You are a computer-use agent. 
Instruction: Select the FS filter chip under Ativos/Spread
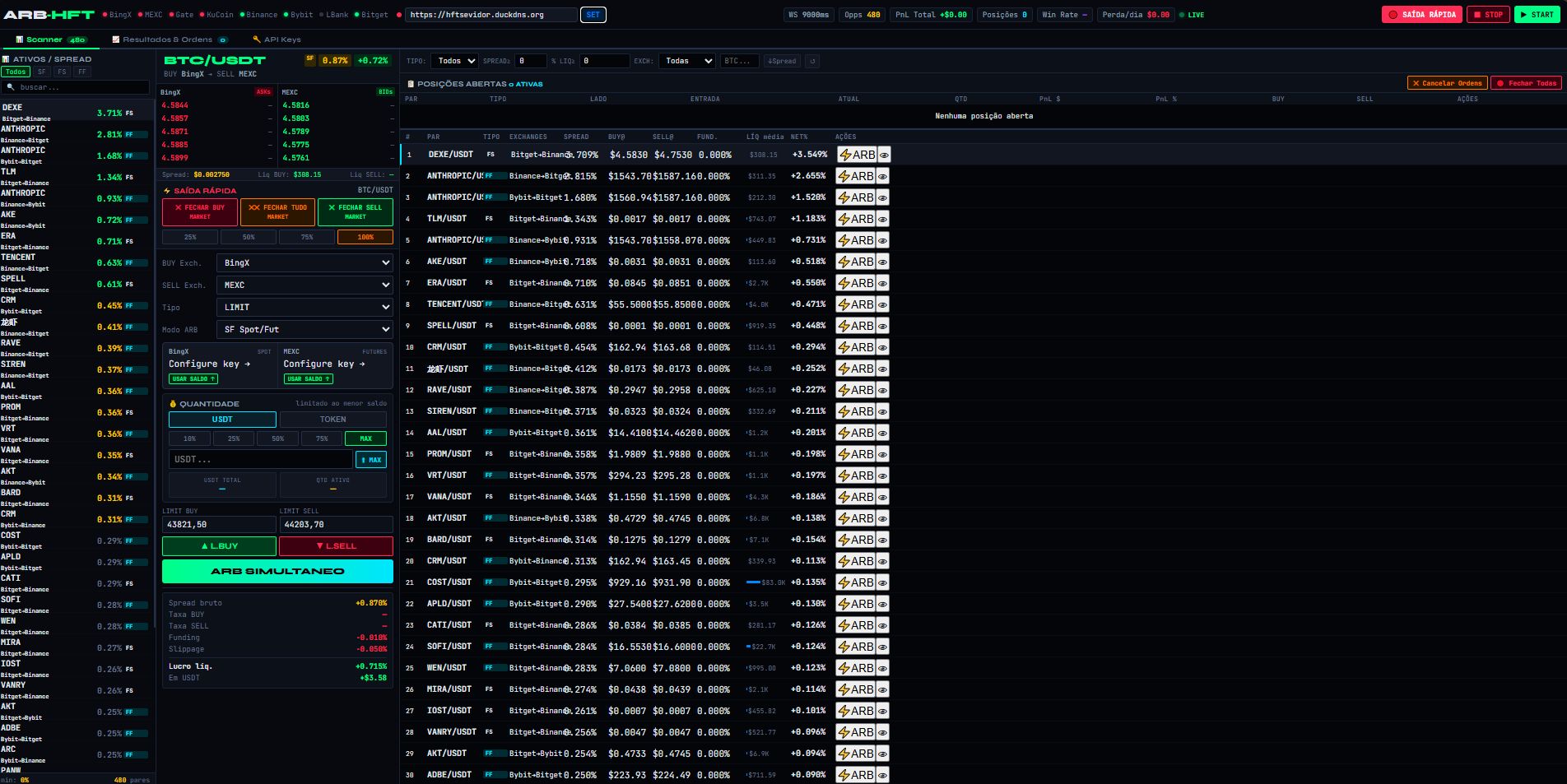coord(63,72)
